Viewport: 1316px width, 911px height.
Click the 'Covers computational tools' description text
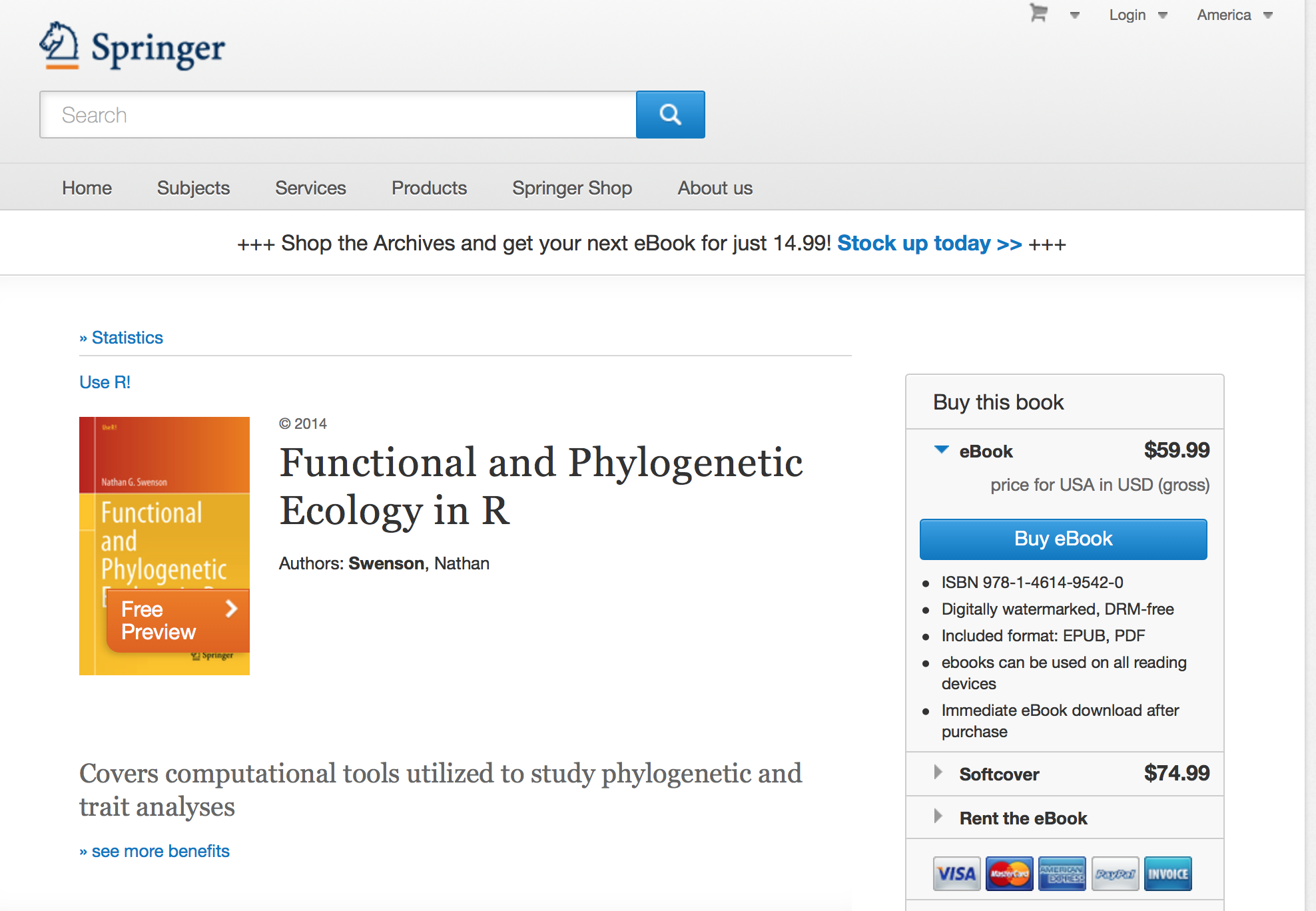click(x=441, y=790)
